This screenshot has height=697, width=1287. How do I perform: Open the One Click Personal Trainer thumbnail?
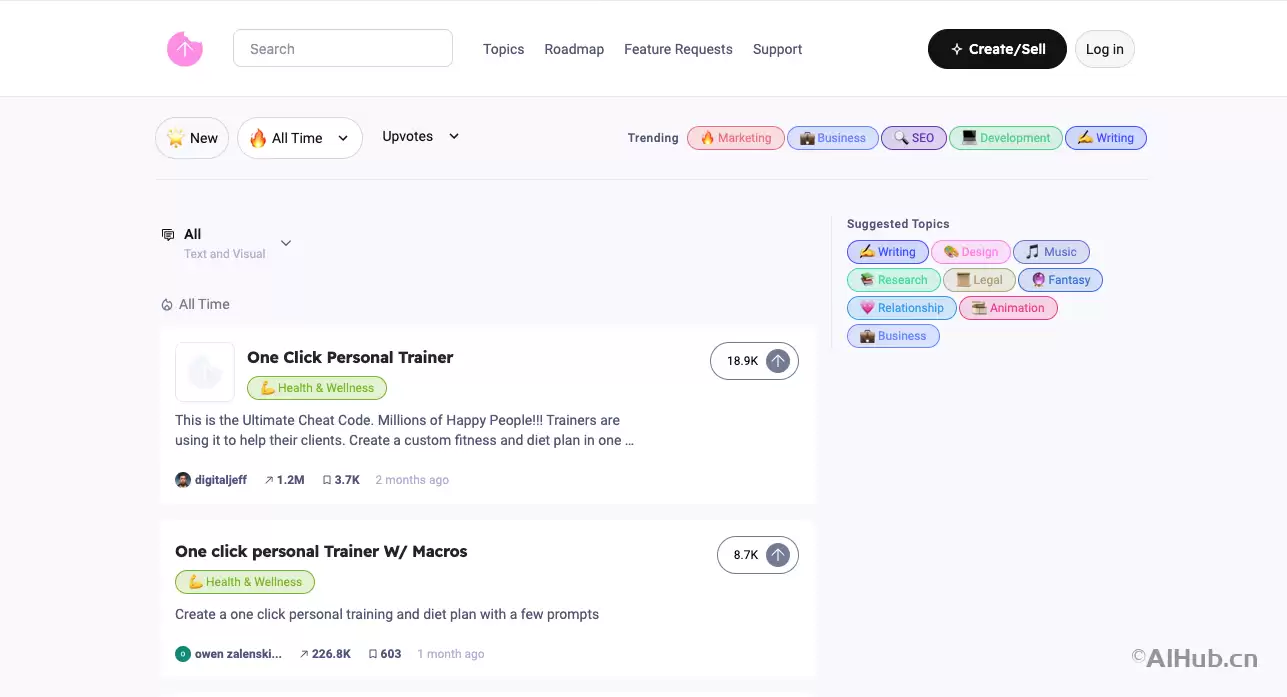(205, 372)
